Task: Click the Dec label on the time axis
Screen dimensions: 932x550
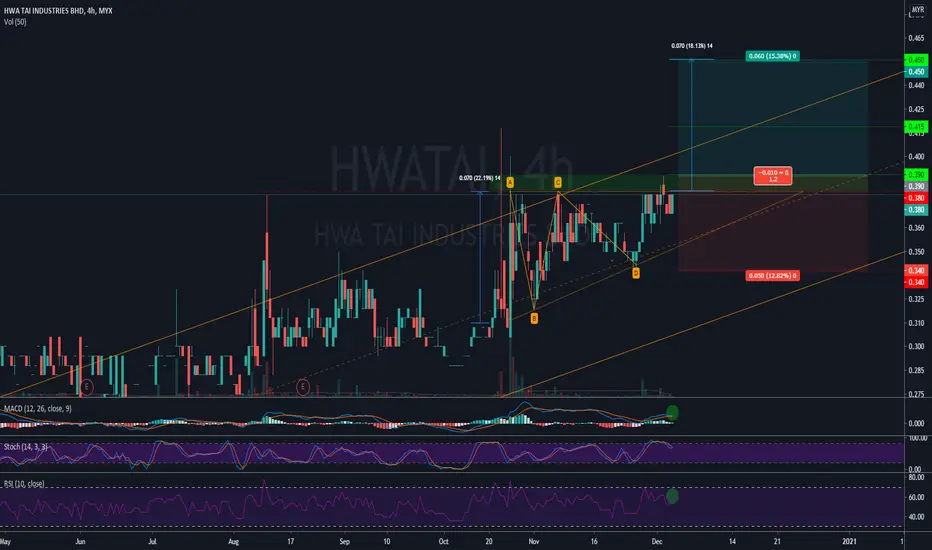Action: pyautogui.click(x=657, y=542)
